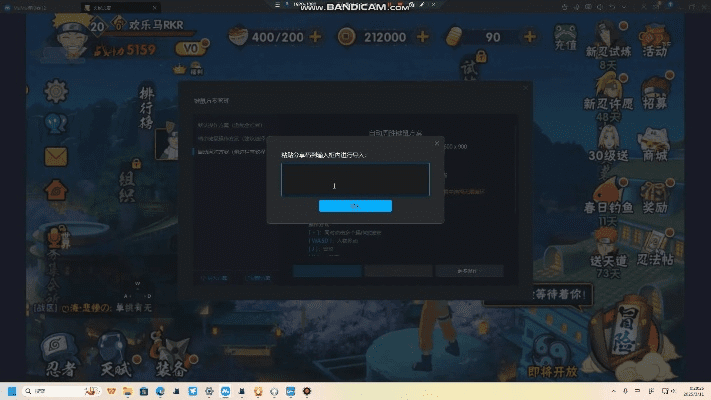Image resolution: width=711 pixels, height=400 pixels.
Task: Open the 充值 recharge icon
Action: click(565, 38)
